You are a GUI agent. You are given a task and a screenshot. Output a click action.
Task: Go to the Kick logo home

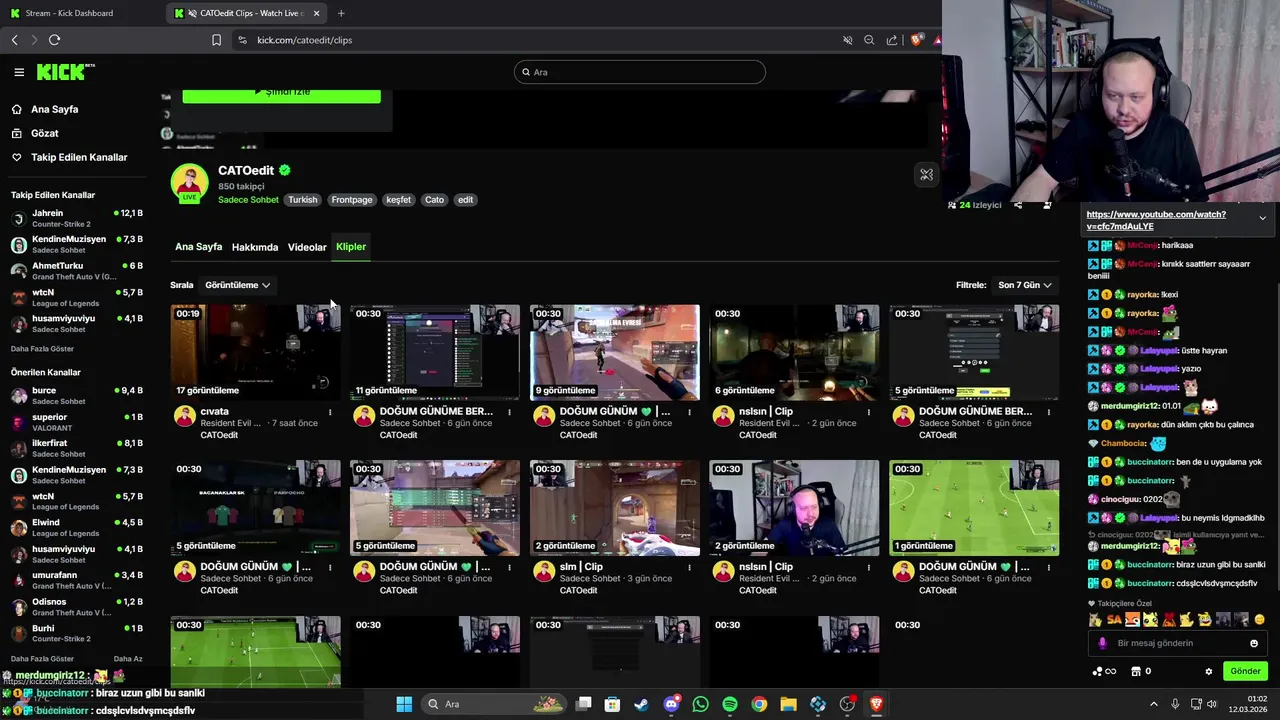pyautogui.click(x=65, y=72)
